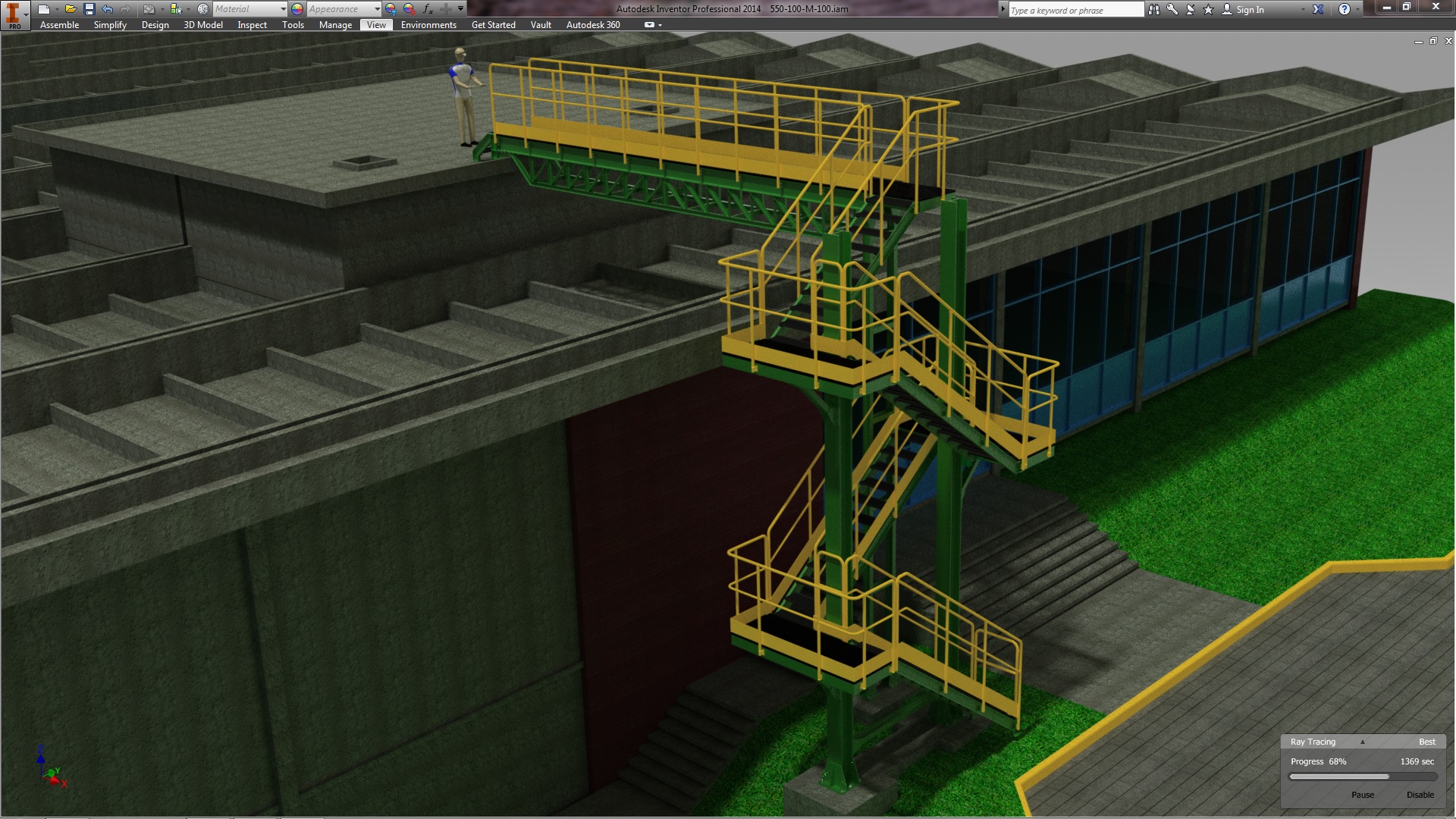
Task: Switch to the Inspect ribbon tab
Action: click(252, 25)
